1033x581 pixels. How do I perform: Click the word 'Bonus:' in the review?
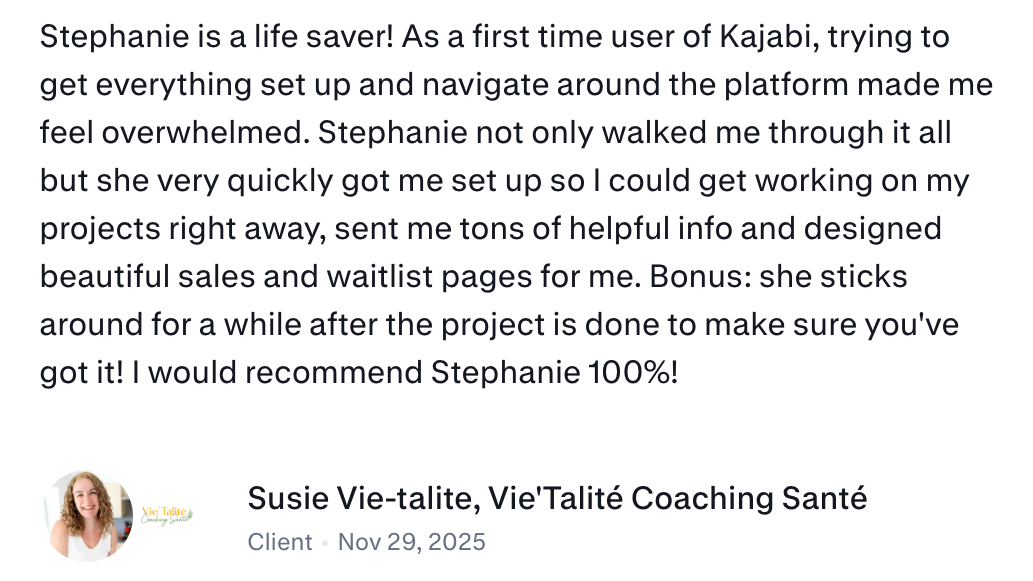point(700,277)
